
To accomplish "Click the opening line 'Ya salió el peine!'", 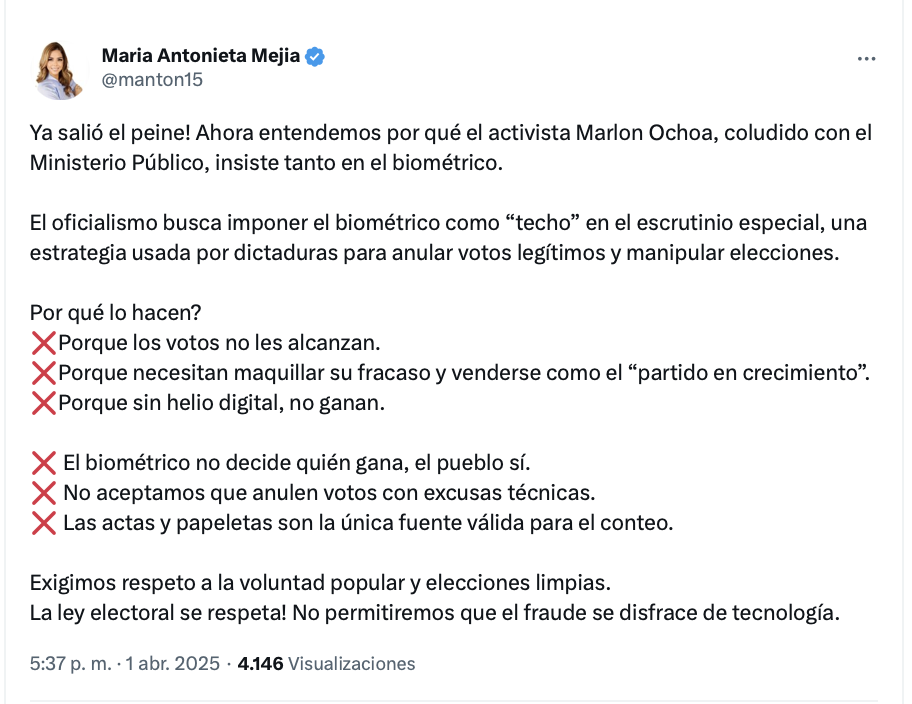I will pos(111,133).
